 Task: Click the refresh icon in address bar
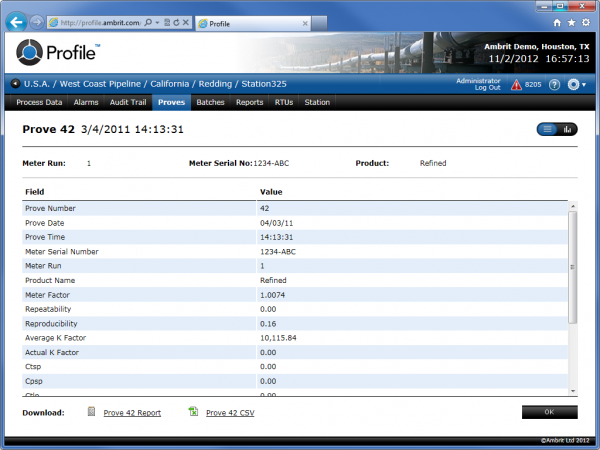tap(176, 23)
